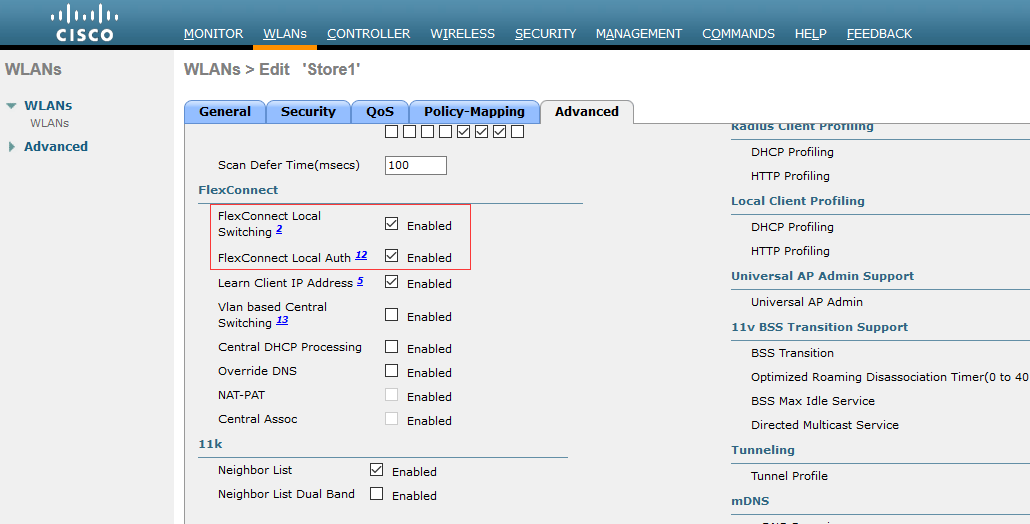Open footnote 2 link for Local Switching

[x=279, y=229]
